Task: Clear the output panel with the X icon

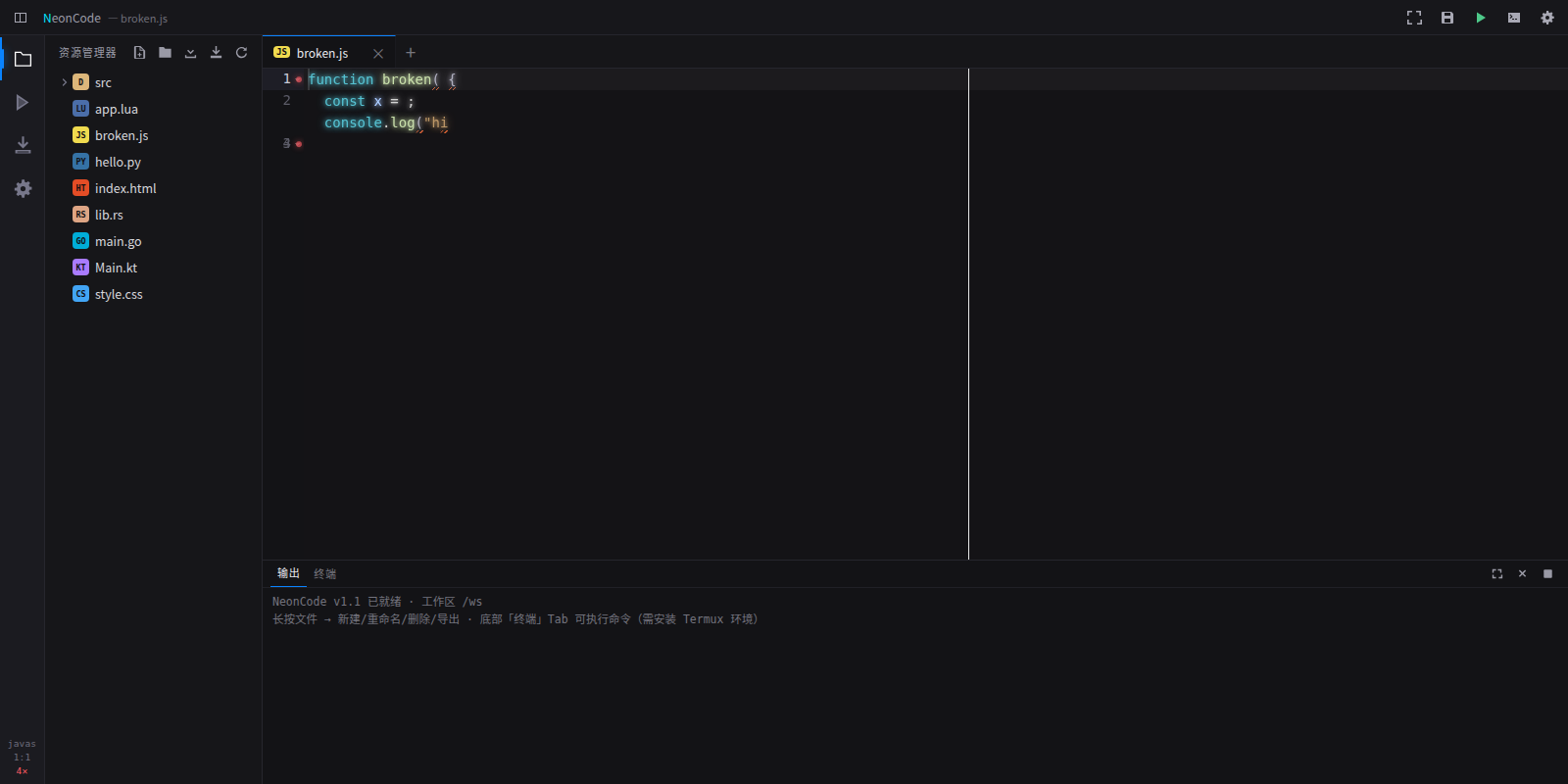Action: pos(1522,574)
